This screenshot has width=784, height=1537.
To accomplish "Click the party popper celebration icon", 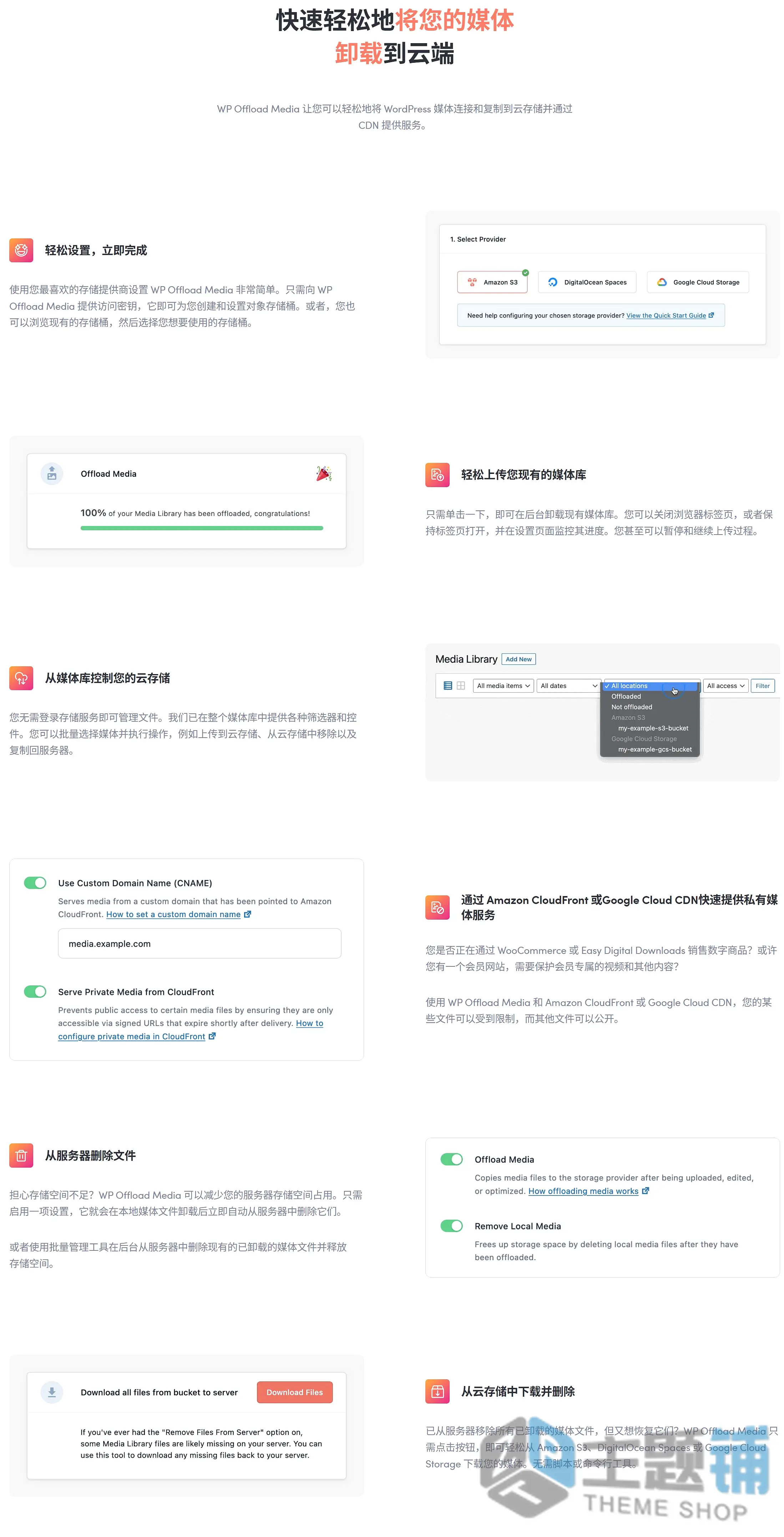I will click(323, 474).
